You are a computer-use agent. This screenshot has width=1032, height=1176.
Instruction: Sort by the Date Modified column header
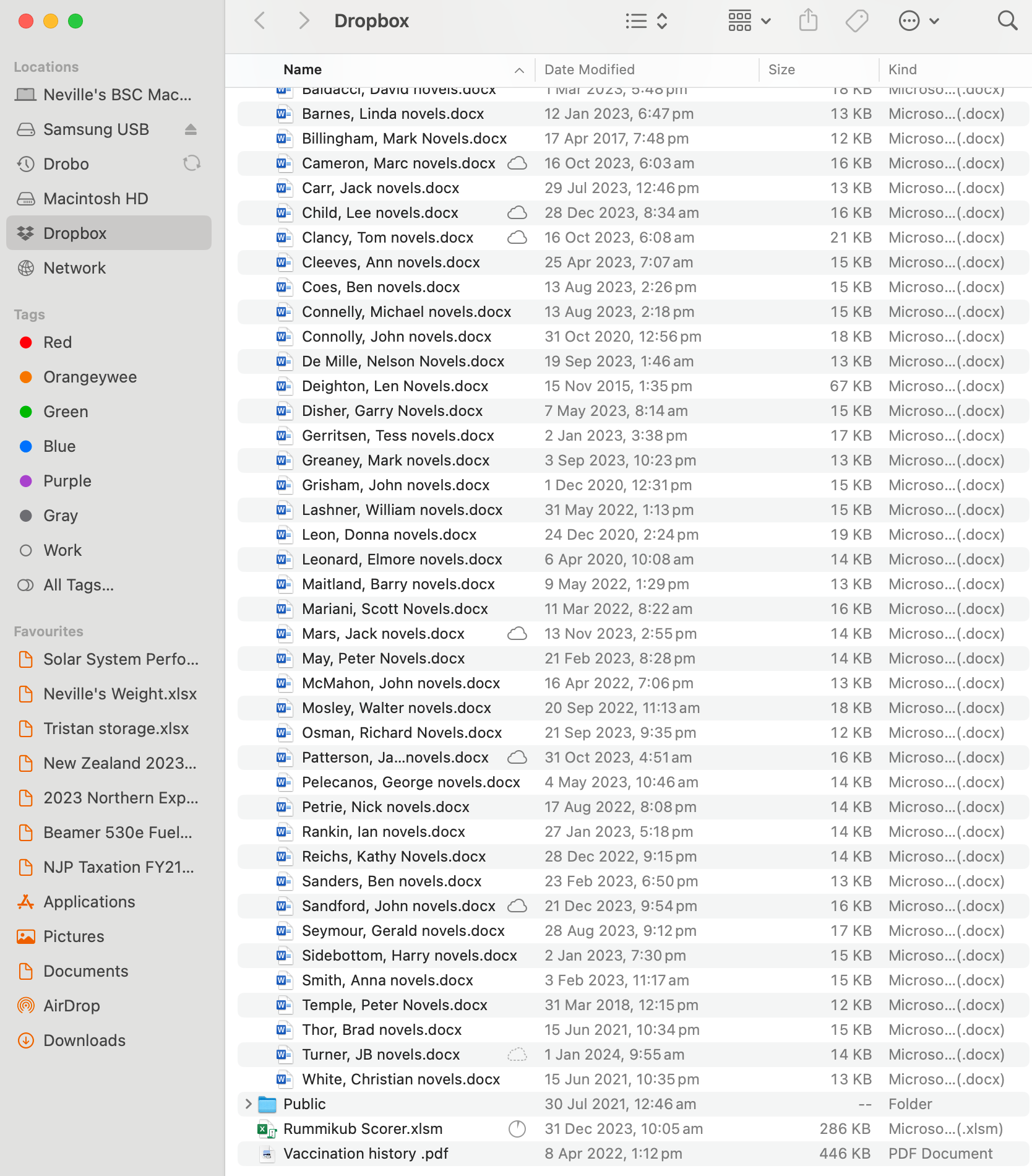click(647, 70)
